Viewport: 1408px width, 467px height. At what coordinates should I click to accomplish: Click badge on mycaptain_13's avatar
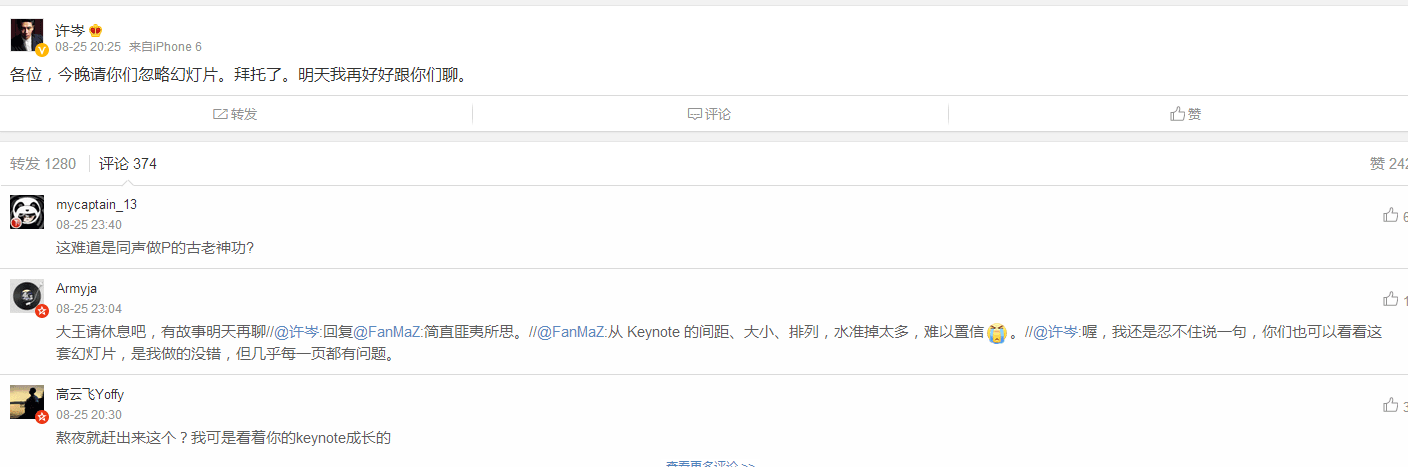point(16,223)
